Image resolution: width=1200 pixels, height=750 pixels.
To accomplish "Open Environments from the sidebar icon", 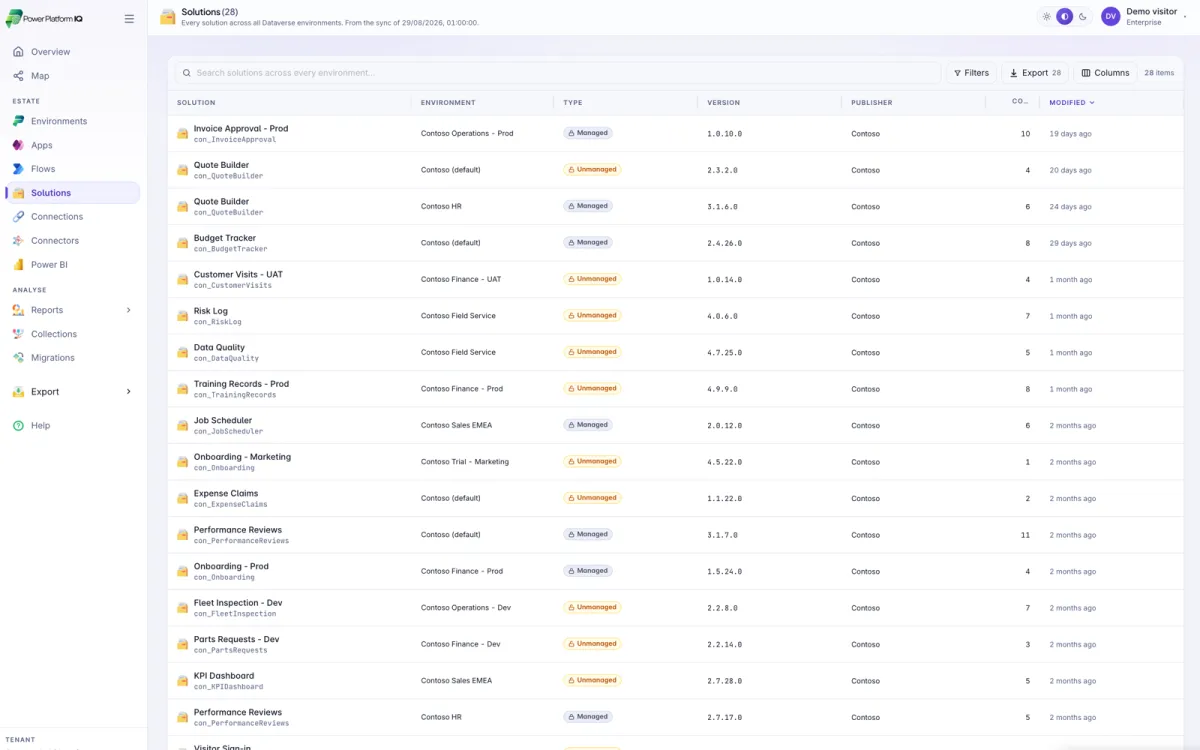I will click(x=19, y=121).
